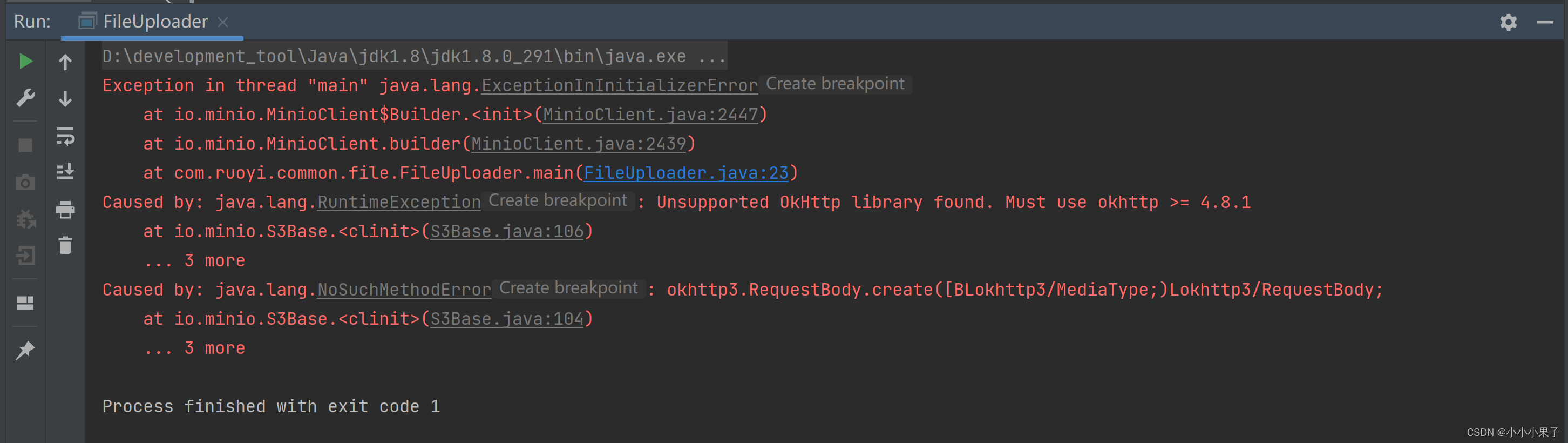Open S3Base.java:104 link
The image size is (1568, 443).
pos(507,319)
